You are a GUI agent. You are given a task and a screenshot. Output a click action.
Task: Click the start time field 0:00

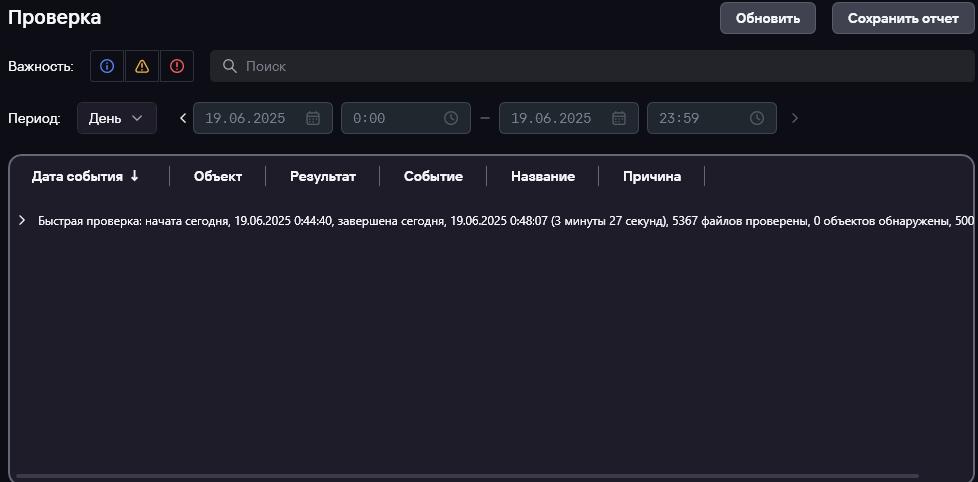tap(405, 118)
